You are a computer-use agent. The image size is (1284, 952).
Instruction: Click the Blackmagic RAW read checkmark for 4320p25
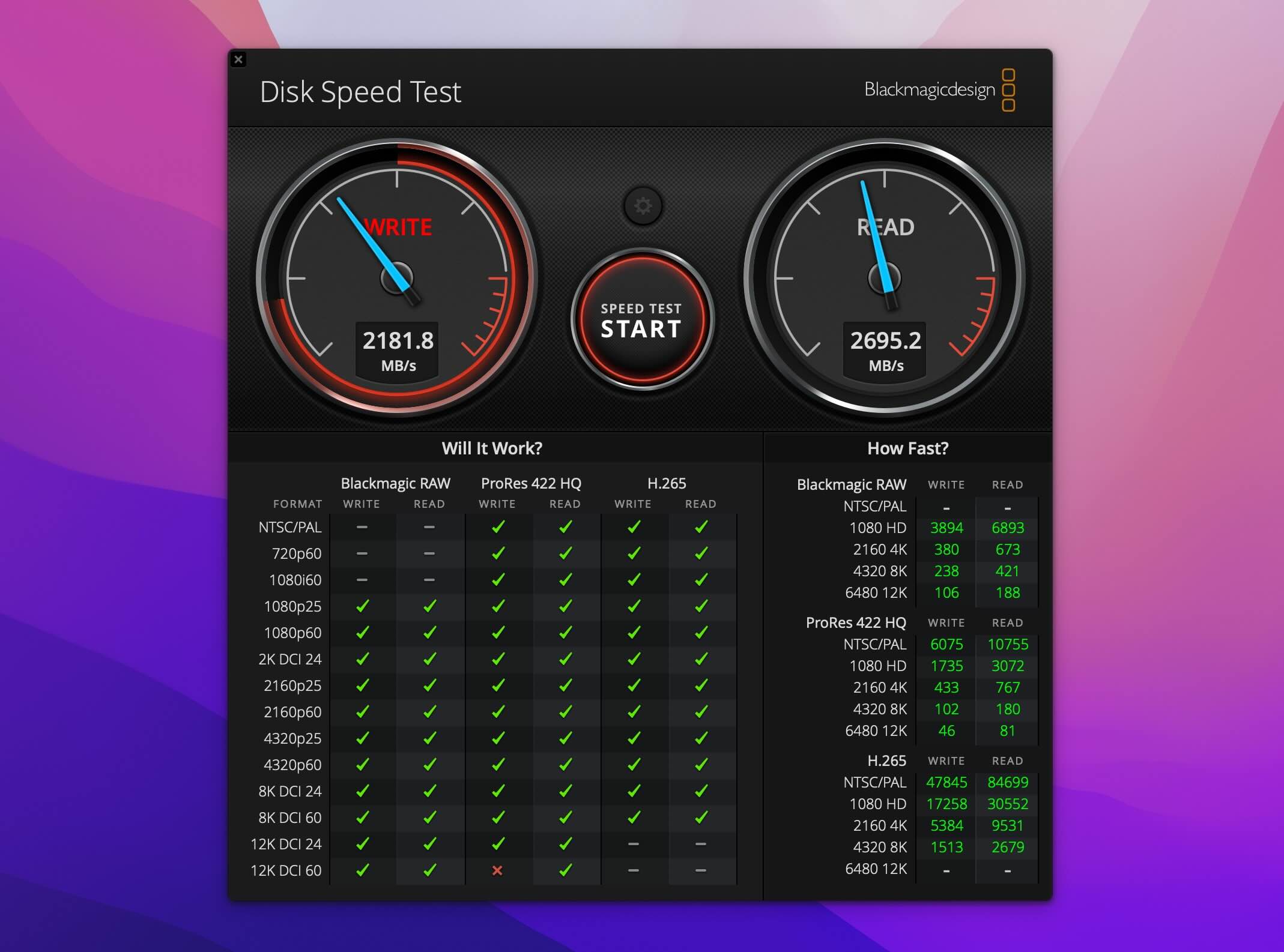click(x=429, y=738)
